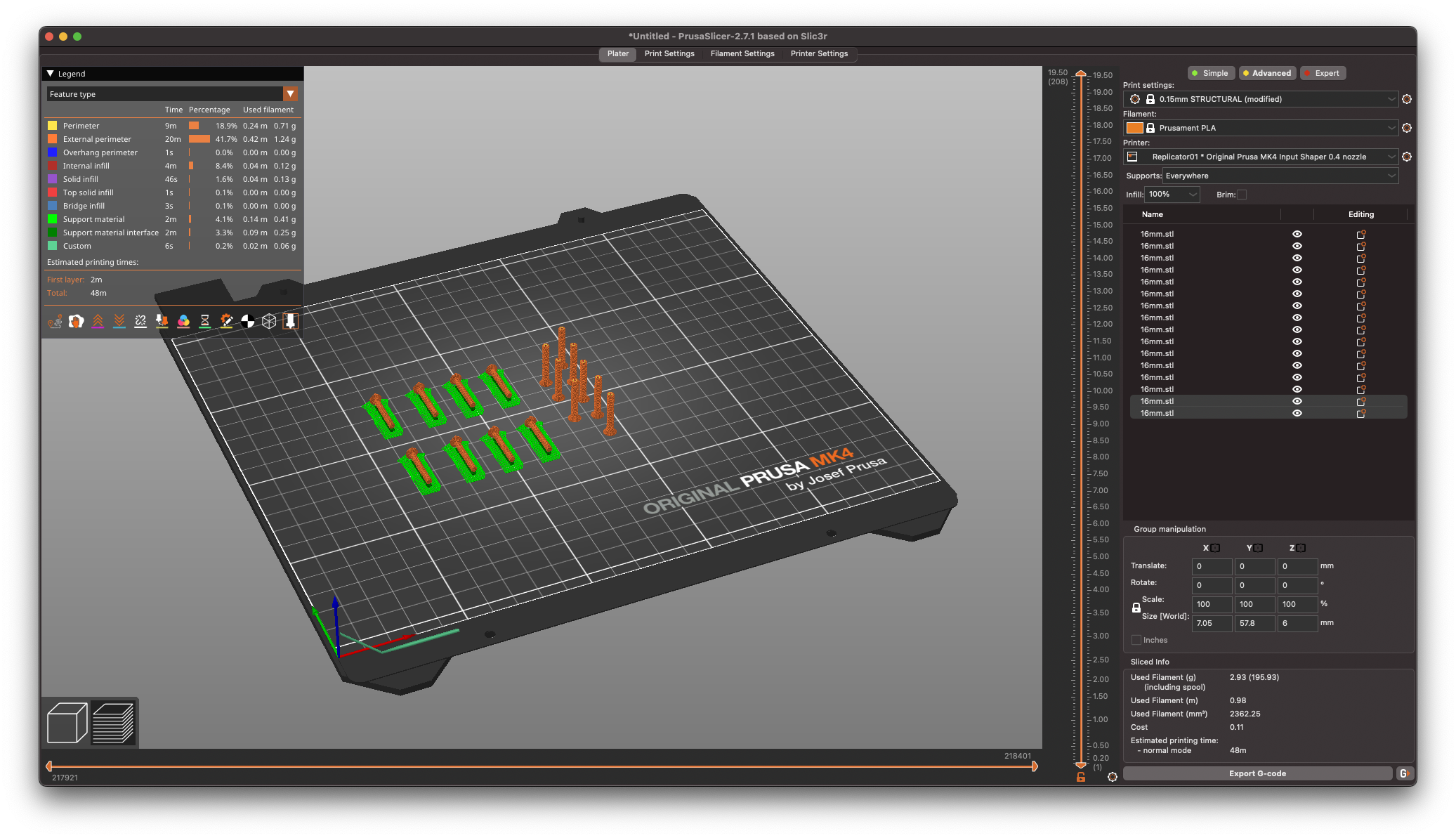Toggle retractions display icon in legend

(x=98, y=322)
